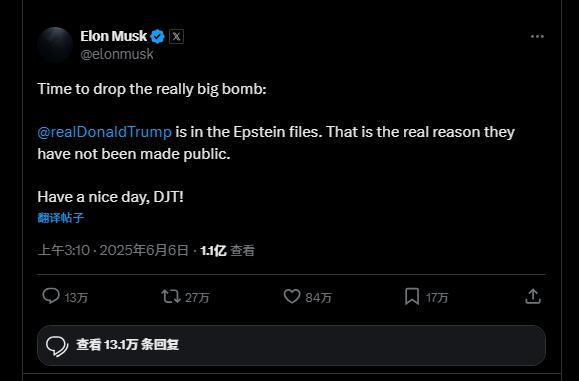Click the 17万 bookmarks count

pos(437,298)
